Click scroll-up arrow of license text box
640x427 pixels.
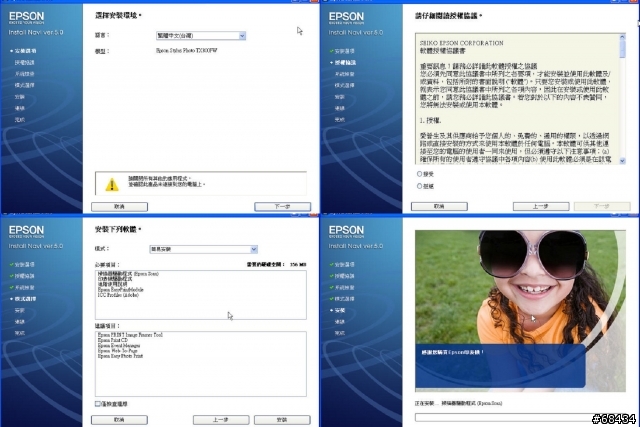[622, 37]
